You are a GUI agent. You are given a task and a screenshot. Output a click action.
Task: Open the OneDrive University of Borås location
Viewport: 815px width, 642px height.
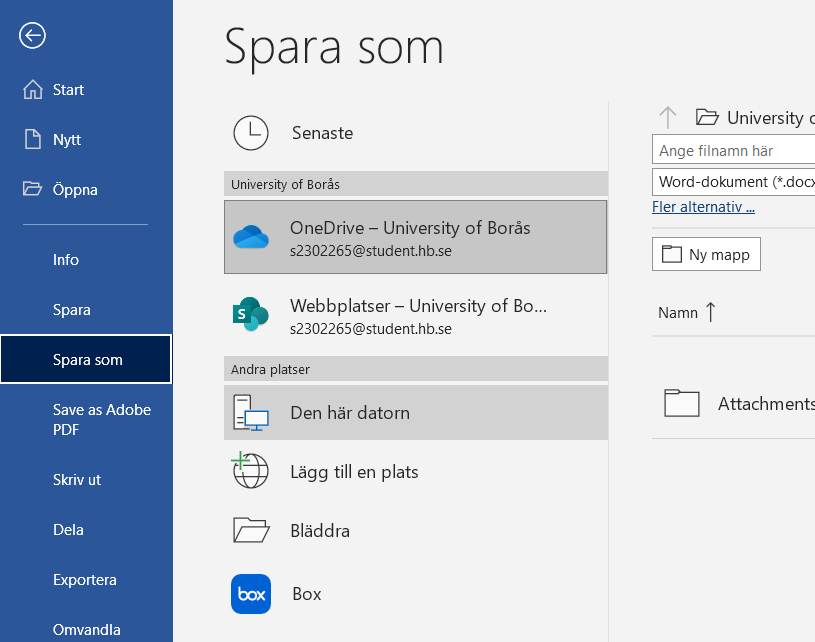(415, 238)
